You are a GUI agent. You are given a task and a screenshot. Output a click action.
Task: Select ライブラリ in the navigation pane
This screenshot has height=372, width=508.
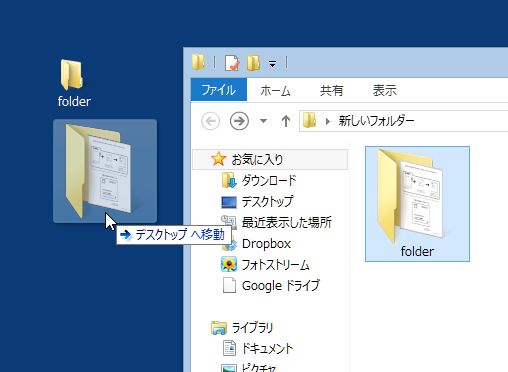coord(252,328)
